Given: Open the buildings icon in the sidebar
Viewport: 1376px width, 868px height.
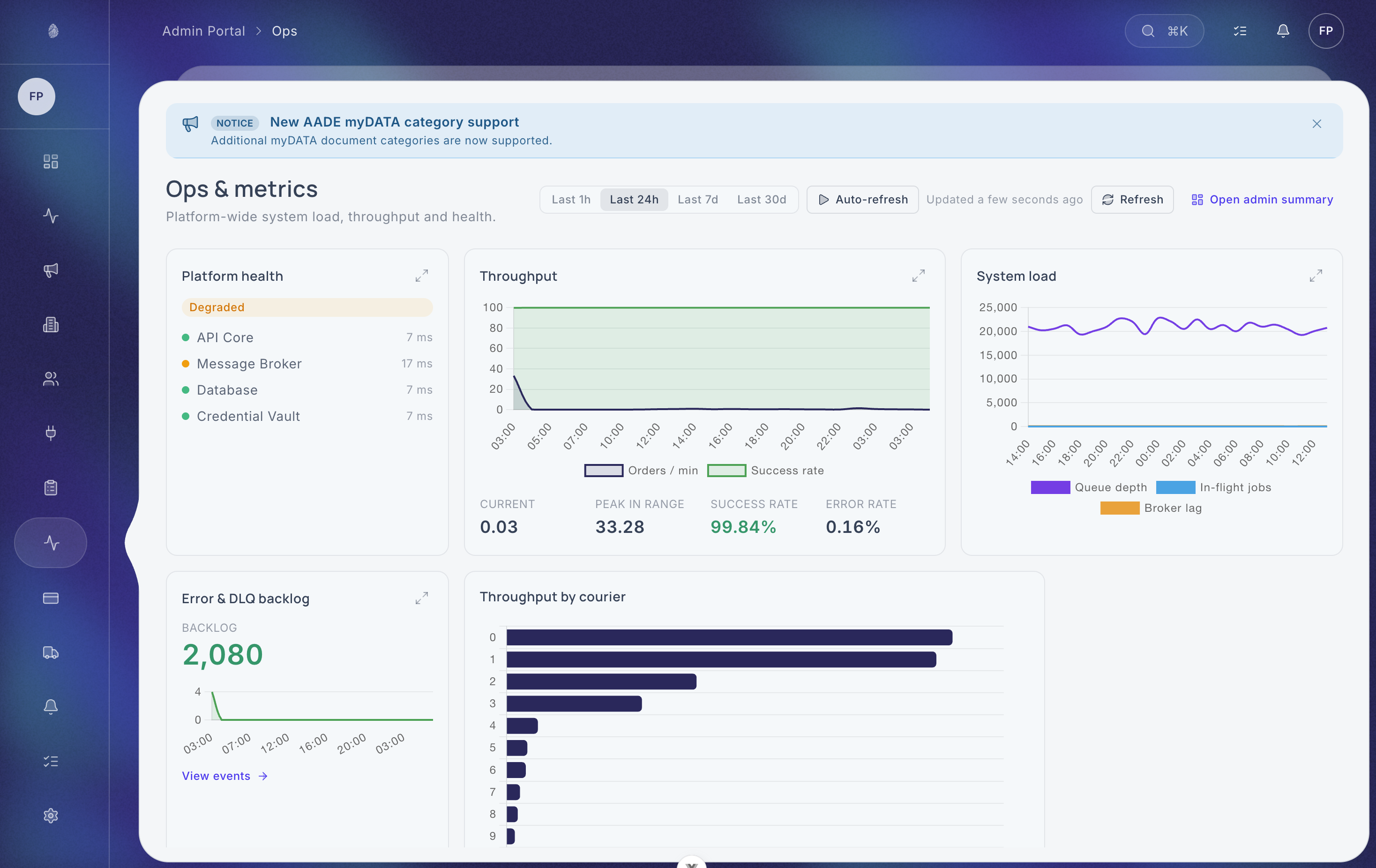Looking at the screenshot, I should (51, 325).
